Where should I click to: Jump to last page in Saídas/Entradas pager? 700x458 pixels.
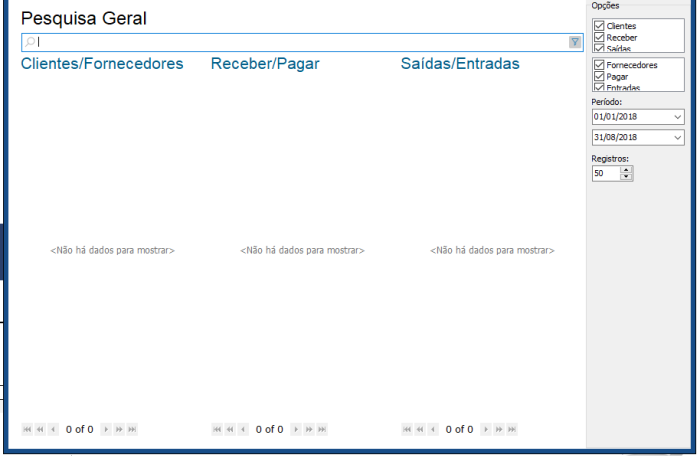(x=512, y=429)
